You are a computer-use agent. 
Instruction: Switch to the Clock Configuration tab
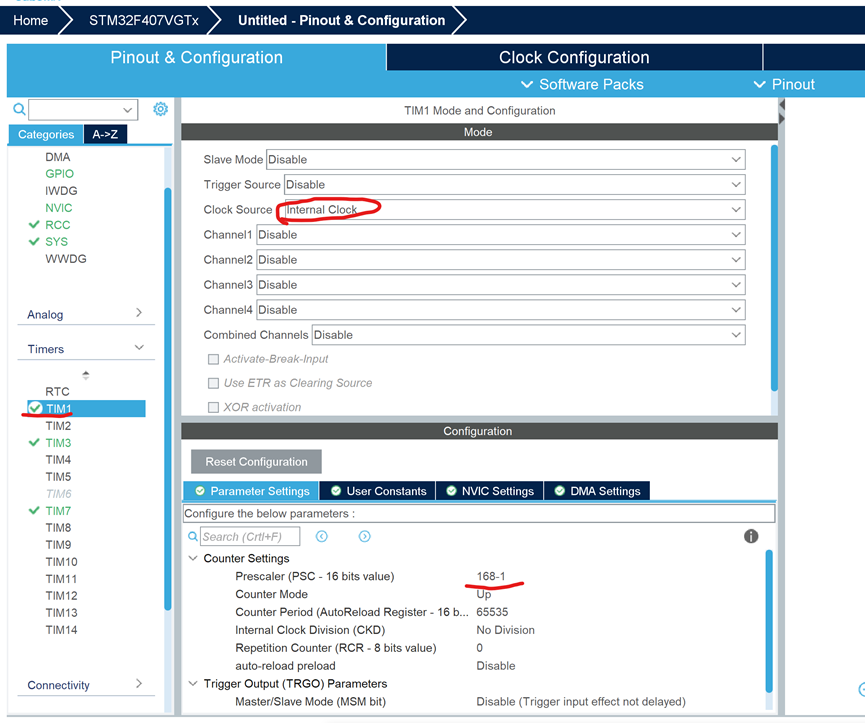[574, 57]
